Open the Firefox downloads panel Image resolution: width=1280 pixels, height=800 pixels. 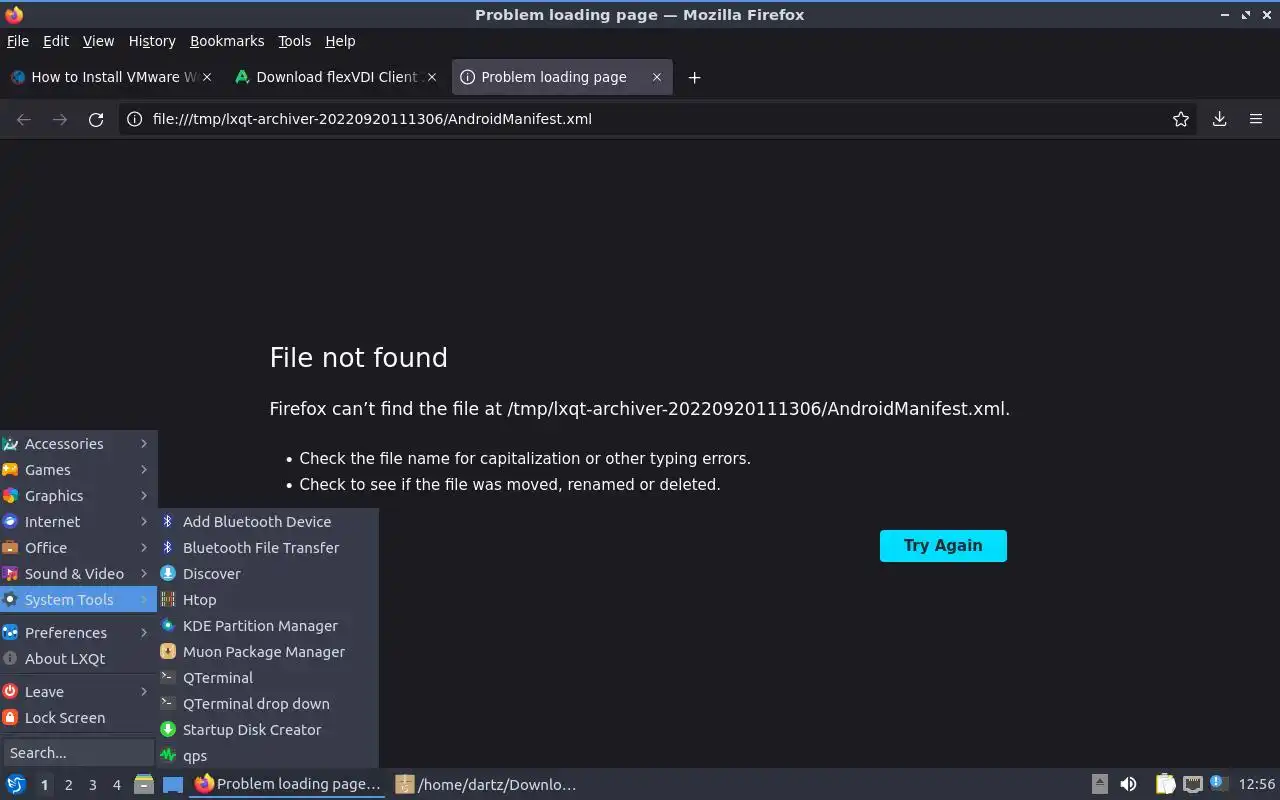click(1220, 119)
